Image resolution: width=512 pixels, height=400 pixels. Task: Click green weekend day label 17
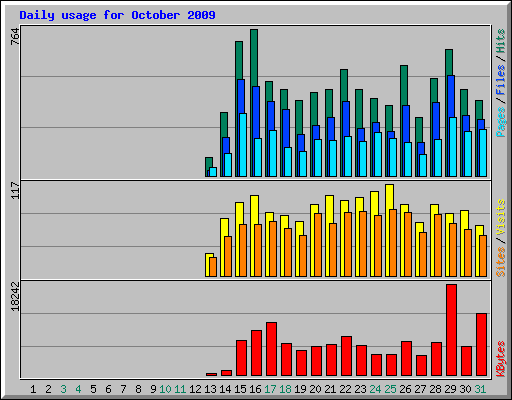[x=270, y=389]
